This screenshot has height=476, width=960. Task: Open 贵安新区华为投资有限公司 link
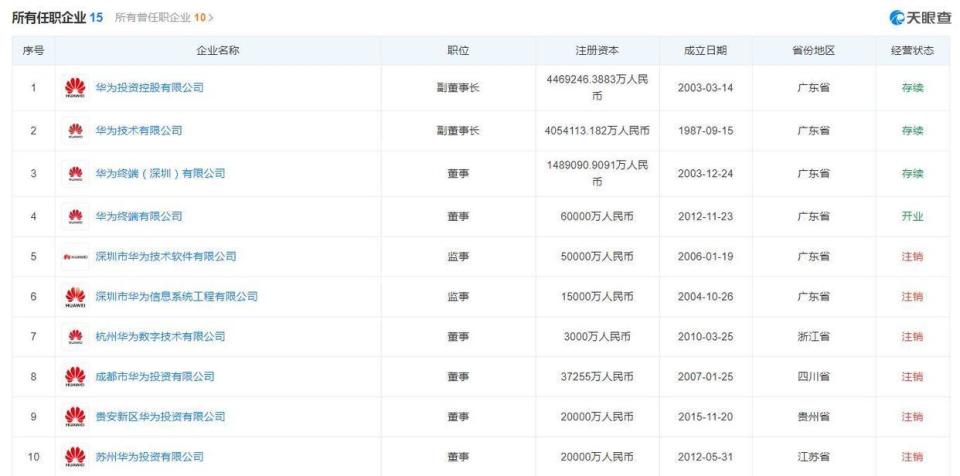pyautogui.click(x=160, y=417)
